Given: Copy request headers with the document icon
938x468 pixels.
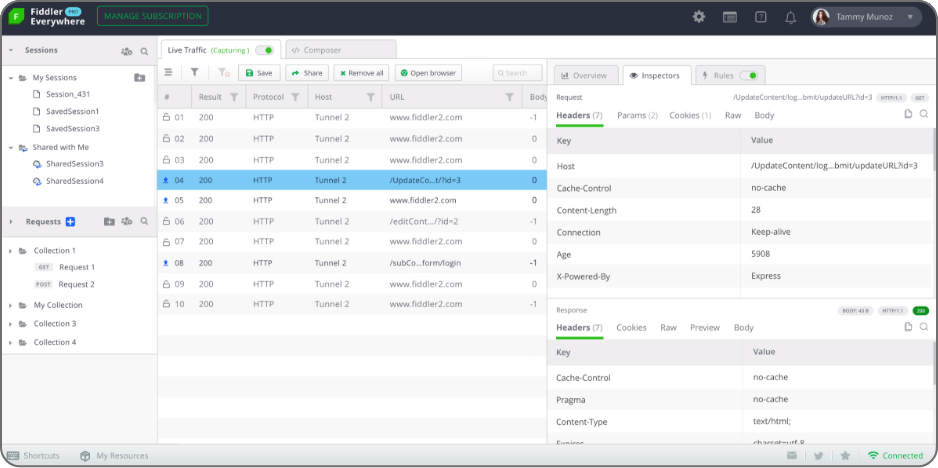Looking at the screenshot, I should click(x=908, y=114).
